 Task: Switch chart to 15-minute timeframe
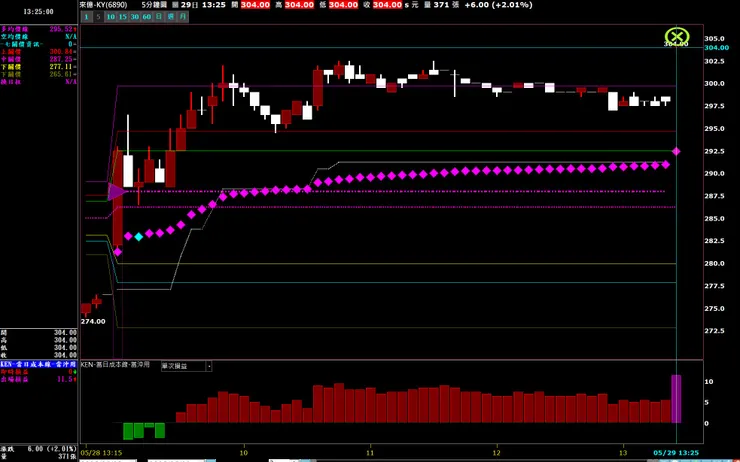pyautogui.click(x=123, y=17)
